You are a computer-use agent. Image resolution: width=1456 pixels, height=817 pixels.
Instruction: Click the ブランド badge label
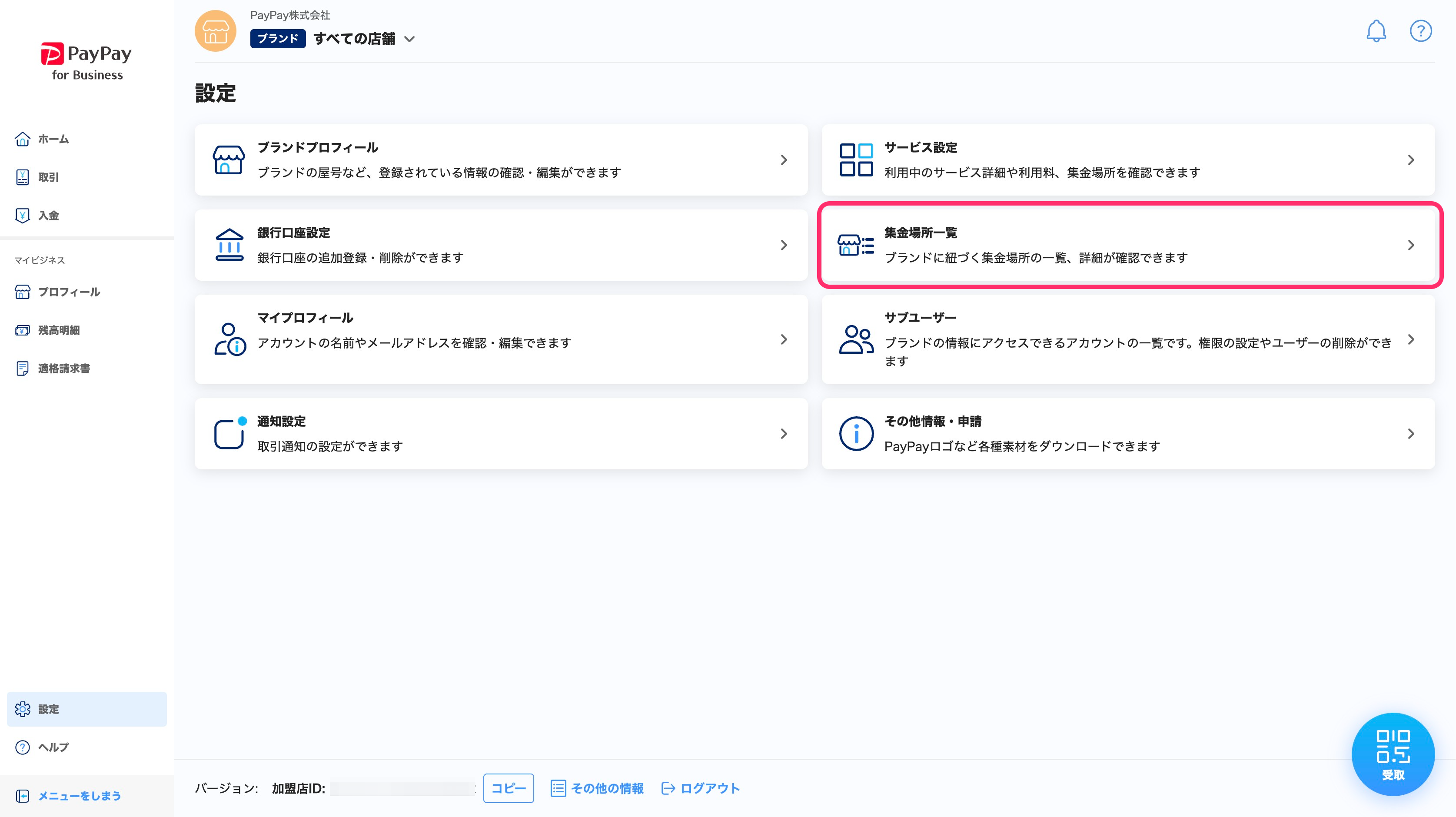[278, 38]
